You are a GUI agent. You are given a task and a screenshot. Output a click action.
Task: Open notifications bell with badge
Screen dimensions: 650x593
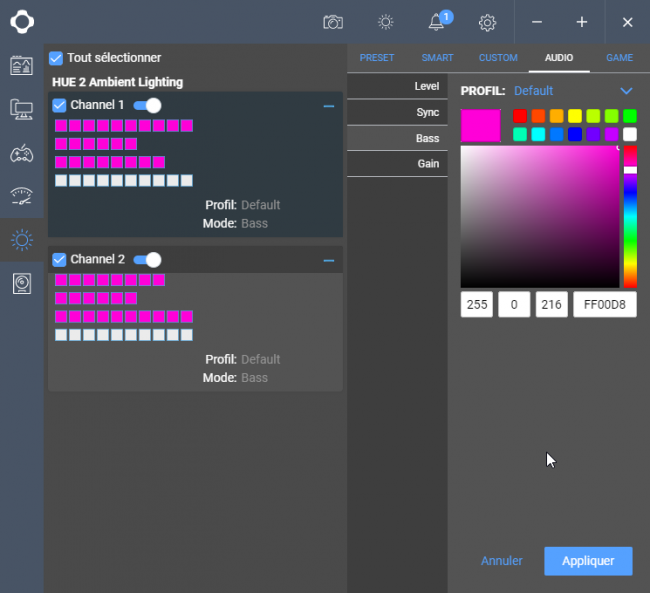(439, 21)
